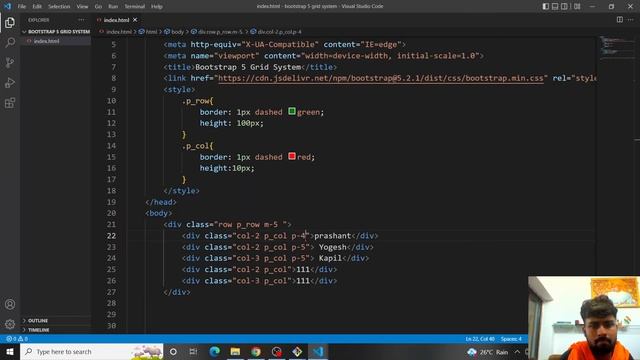Select the index.html editor tab
640x360 pixels.
(x=116, y=20)
